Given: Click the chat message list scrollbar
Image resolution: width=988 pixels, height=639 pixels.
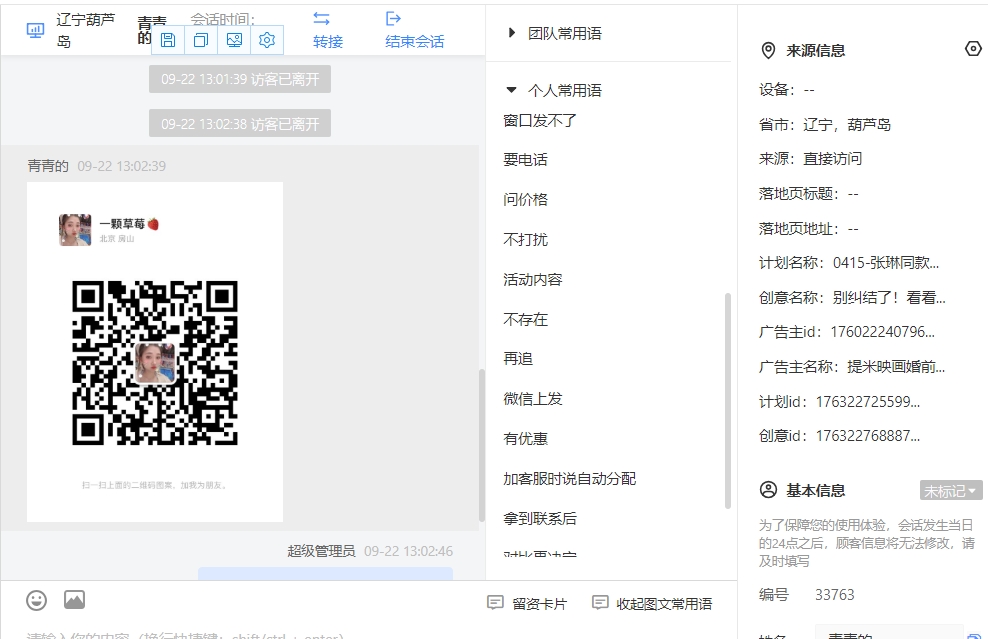Looking at the screenshot, I should click(x=482, y=445).
